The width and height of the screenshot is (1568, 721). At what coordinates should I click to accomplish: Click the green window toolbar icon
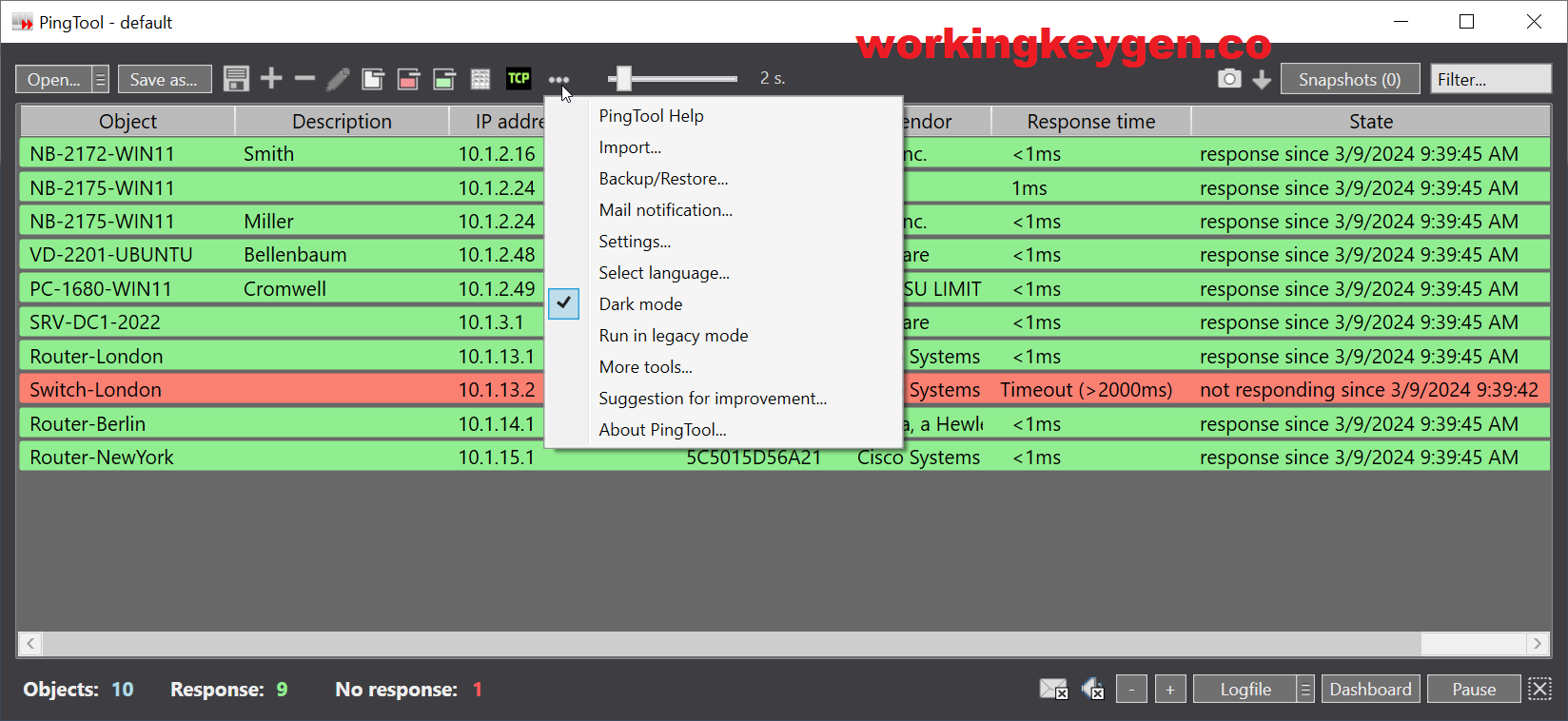tap(444, 79)
